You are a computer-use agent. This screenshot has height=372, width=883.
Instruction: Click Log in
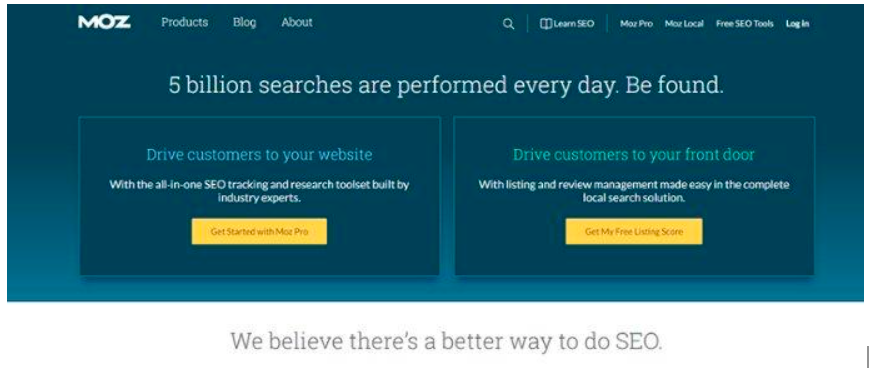797,24
